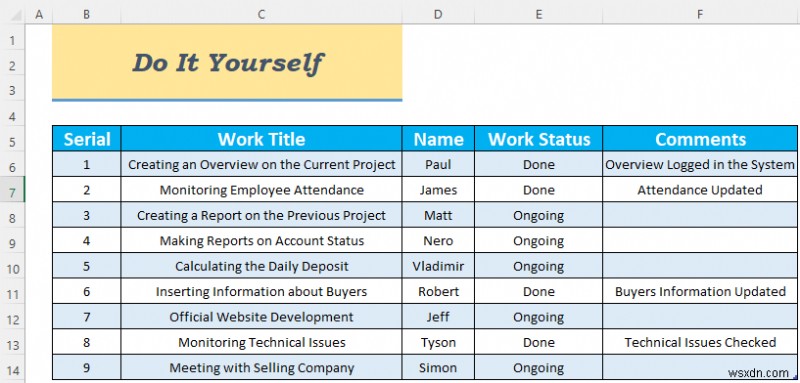This screenshot has height=383, width=800.
Task: Select column C header
Action: pos(261,15)
